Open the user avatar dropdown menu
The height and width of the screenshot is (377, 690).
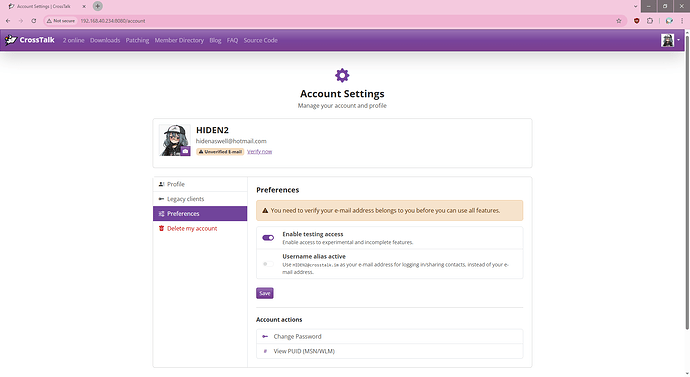670,40
